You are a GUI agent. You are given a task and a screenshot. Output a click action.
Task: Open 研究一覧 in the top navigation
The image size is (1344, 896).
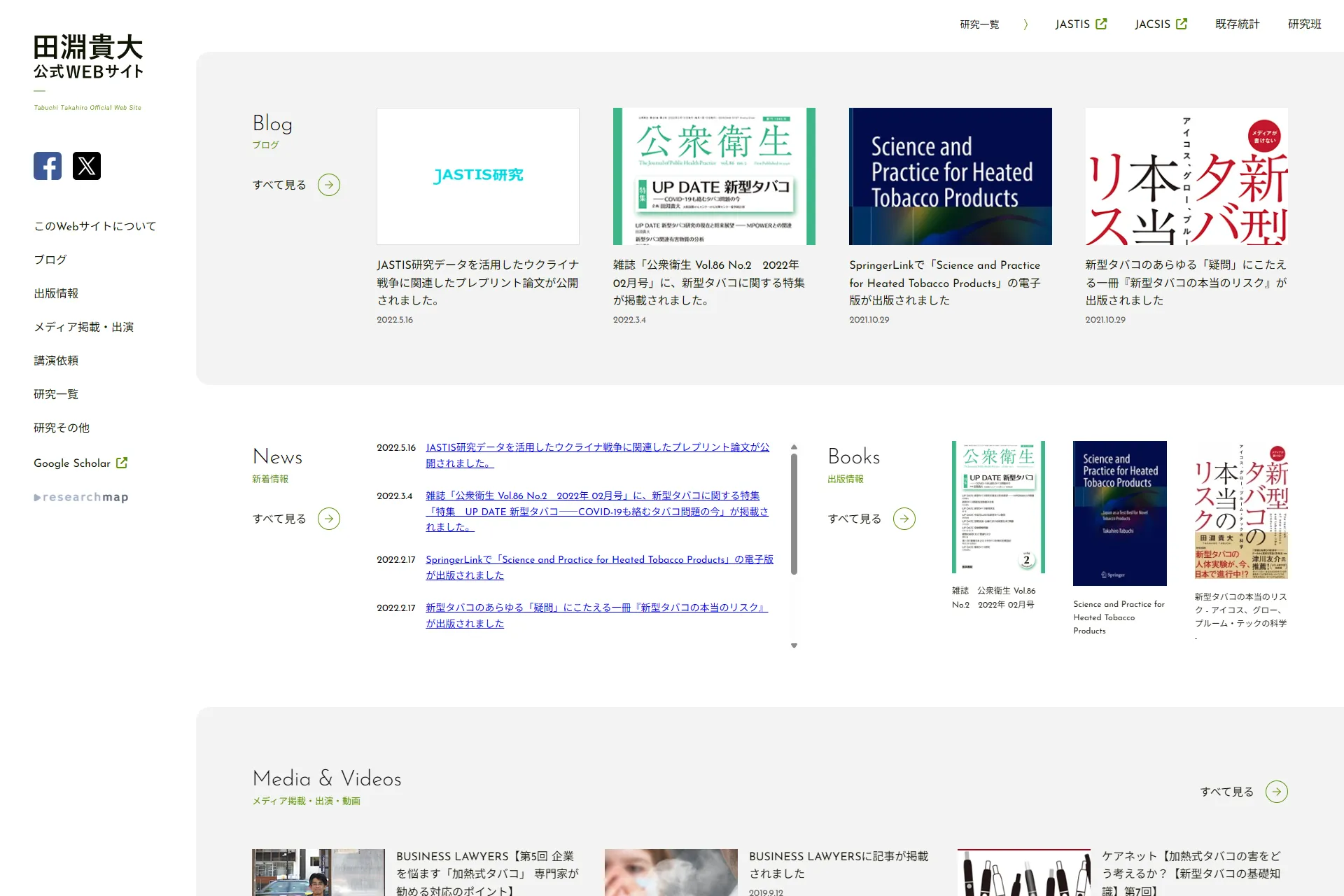click(979, 24)
